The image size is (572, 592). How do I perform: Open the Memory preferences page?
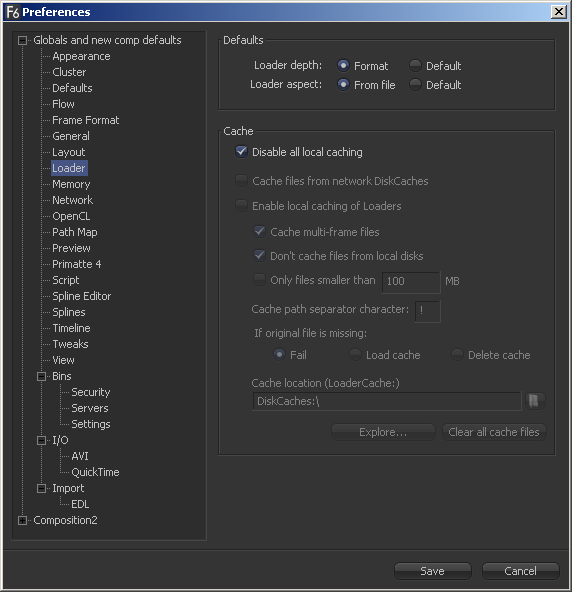(71, 184)
